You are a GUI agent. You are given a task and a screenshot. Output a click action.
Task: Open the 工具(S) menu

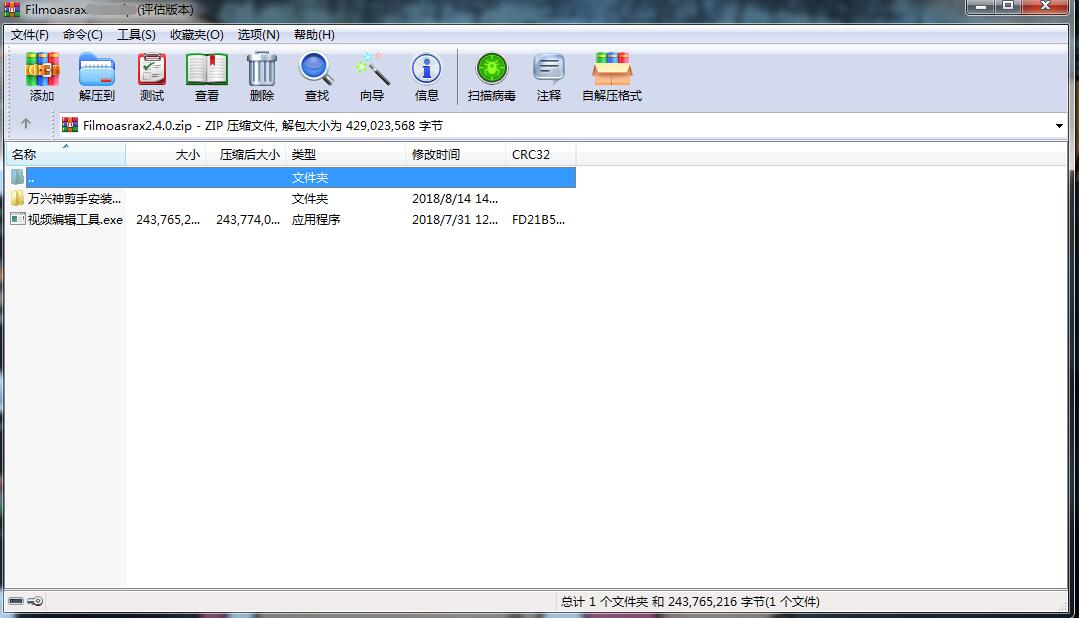[x=136, y=35]
